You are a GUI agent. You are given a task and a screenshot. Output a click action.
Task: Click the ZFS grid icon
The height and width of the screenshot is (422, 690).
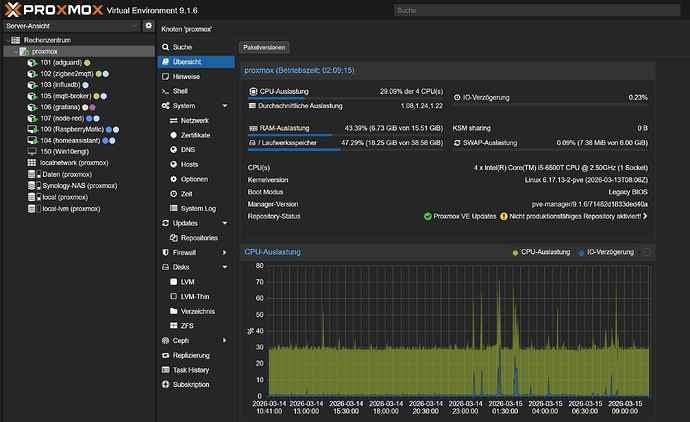point(173,326)
